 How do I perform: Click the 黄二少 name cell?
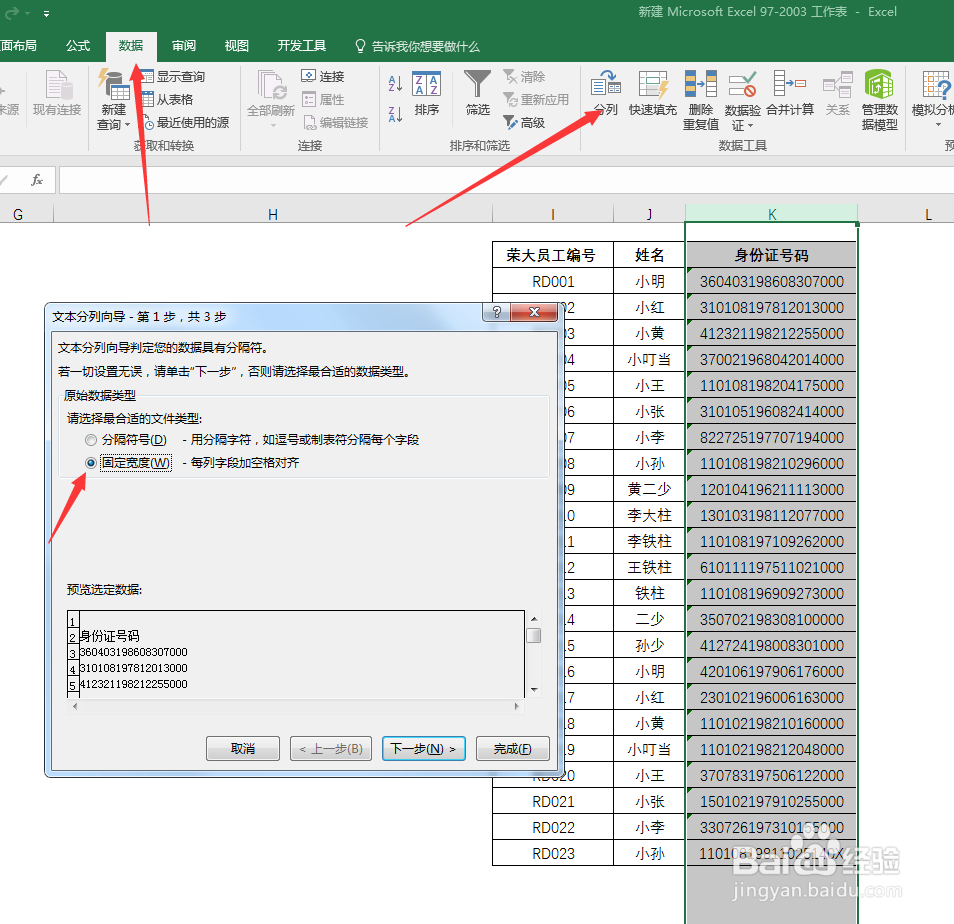[649, 489]
